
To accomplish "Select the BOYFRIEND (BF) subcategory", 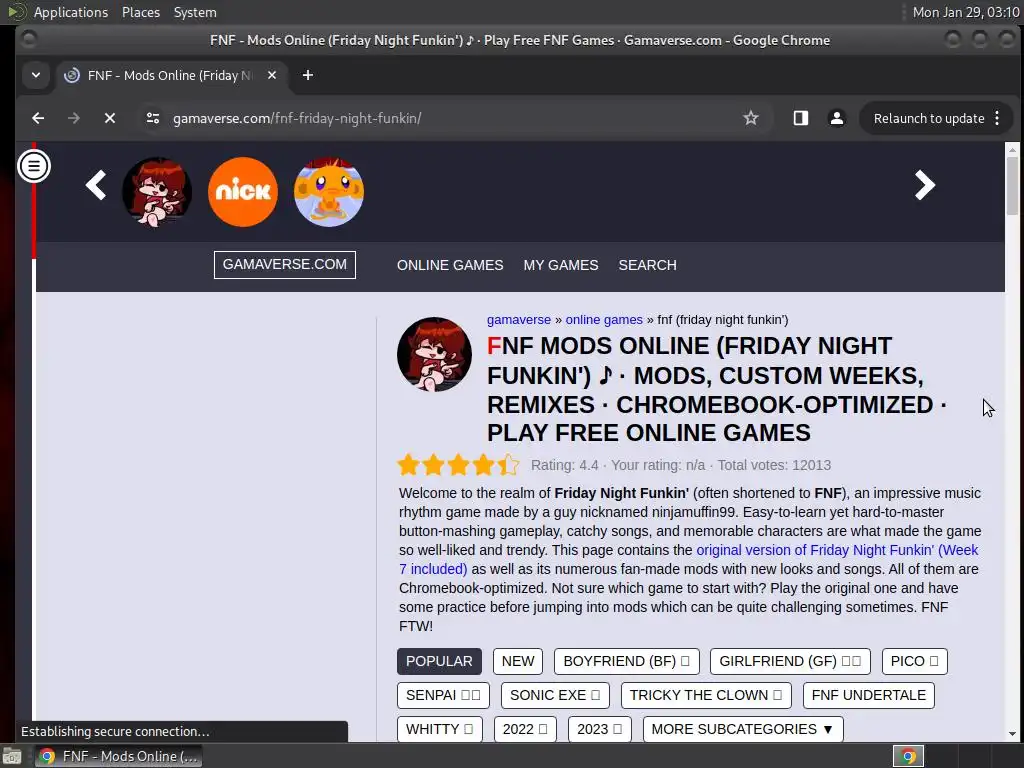I will [627, 661].
